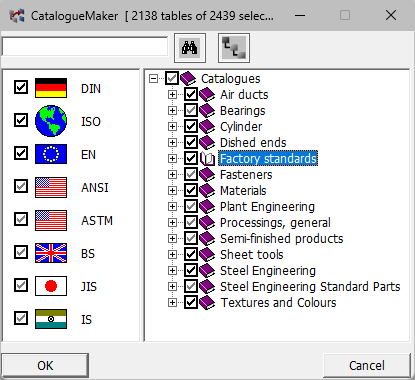Uncheck the DIN standard checkbox

coord(21,87)
